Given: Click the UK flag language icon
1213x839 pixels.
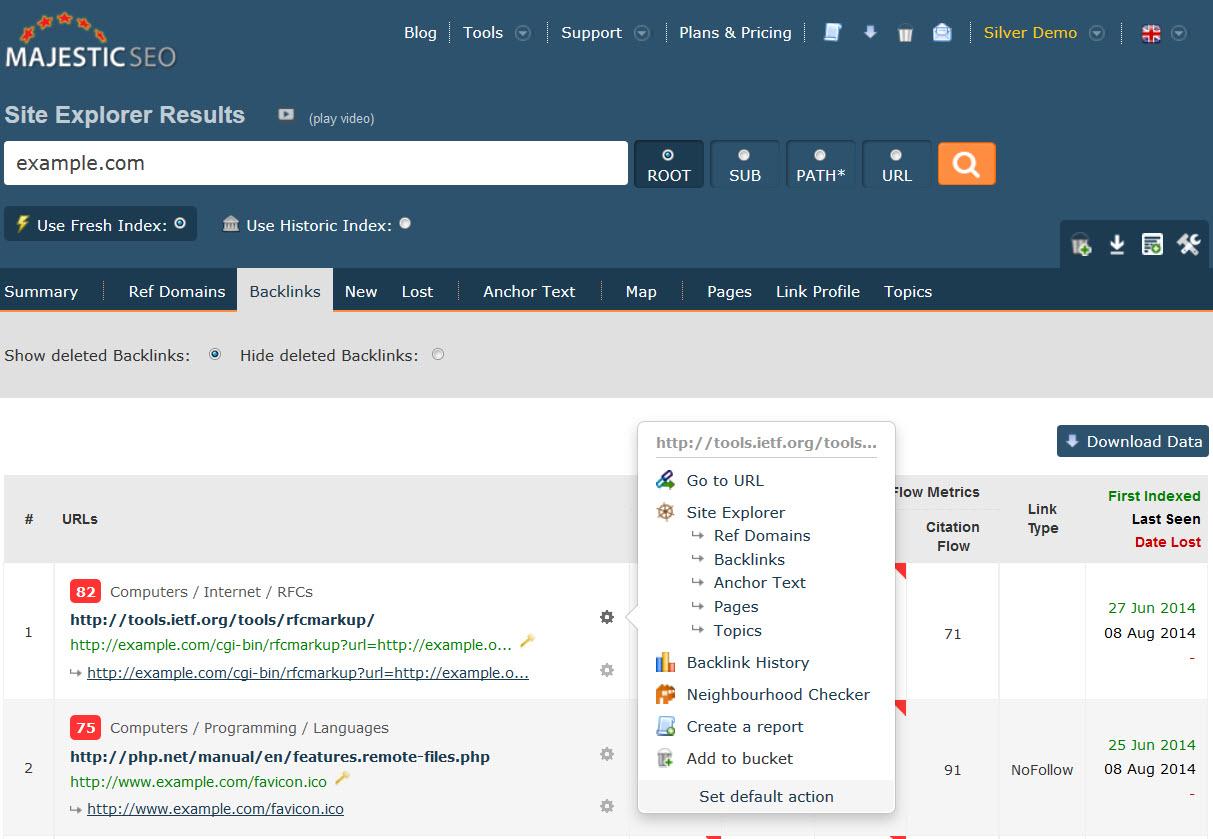Looking at the screenshot, I should pyautogui.click(x=1151, y=33).
